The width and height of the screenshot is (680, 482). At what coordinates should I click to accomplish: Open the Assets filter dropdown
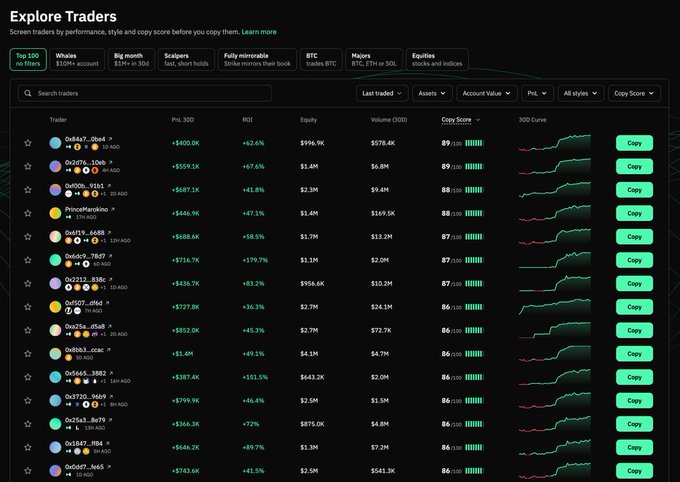coord(432,93)
